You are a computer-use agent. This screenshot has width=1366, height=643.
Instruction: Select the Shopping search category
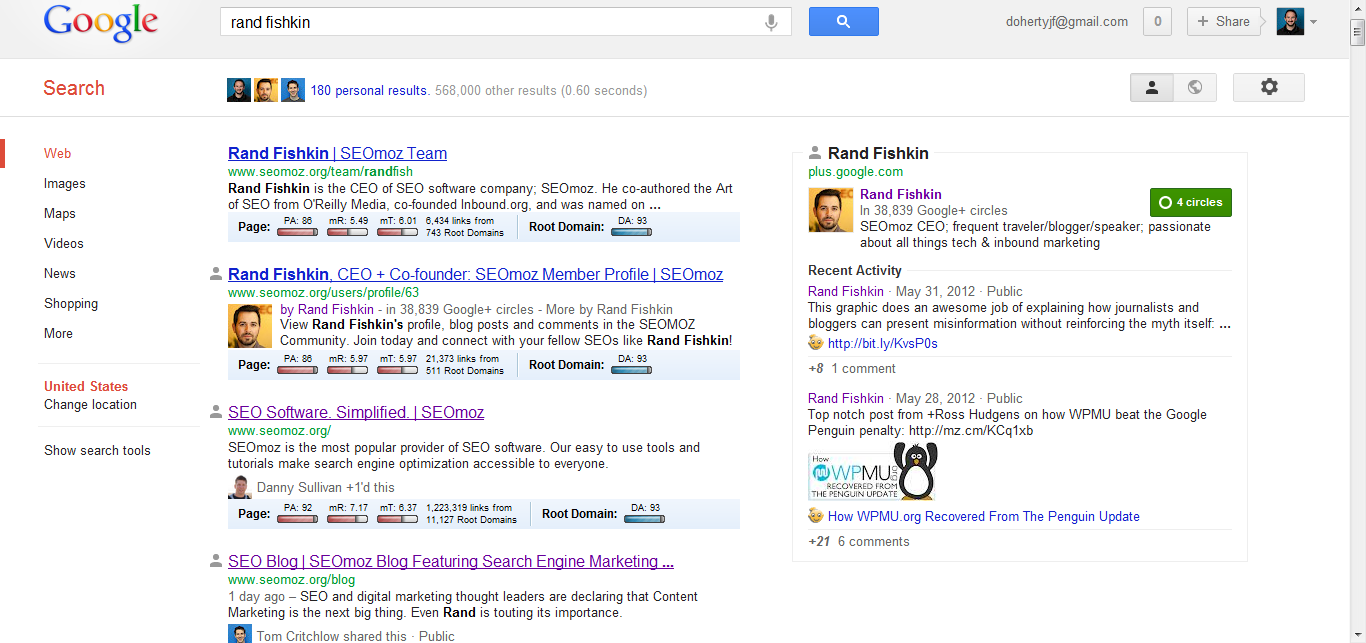[x=71, y=303]
